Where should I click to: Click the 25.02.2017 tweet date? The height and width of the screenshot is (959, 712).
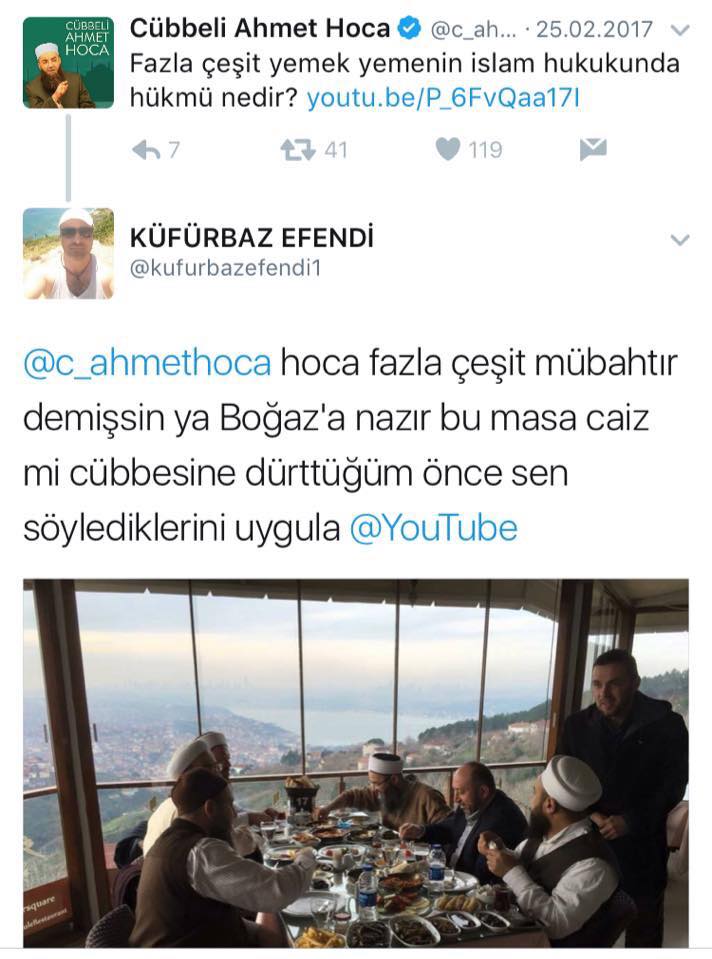tap(595, 29)
